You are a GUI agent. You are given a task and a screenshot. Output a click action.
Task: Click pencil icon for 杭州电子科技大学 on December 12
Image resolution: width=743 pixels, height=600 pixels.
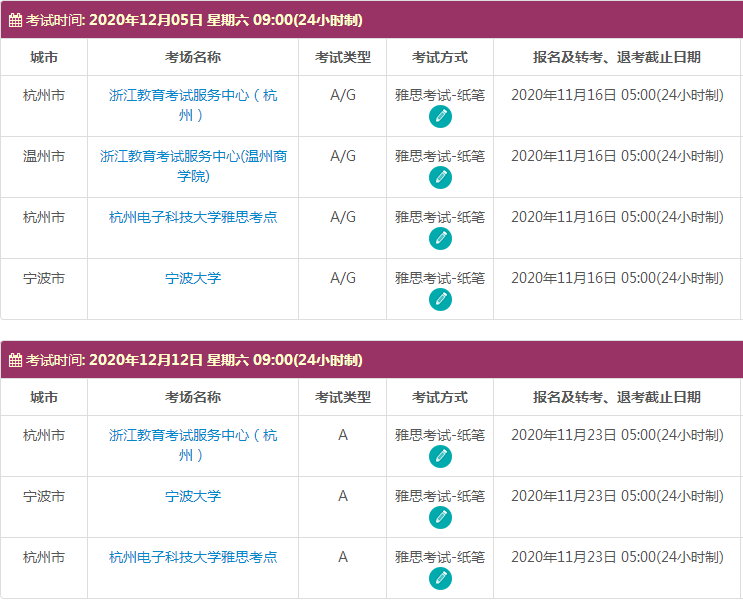440,579
